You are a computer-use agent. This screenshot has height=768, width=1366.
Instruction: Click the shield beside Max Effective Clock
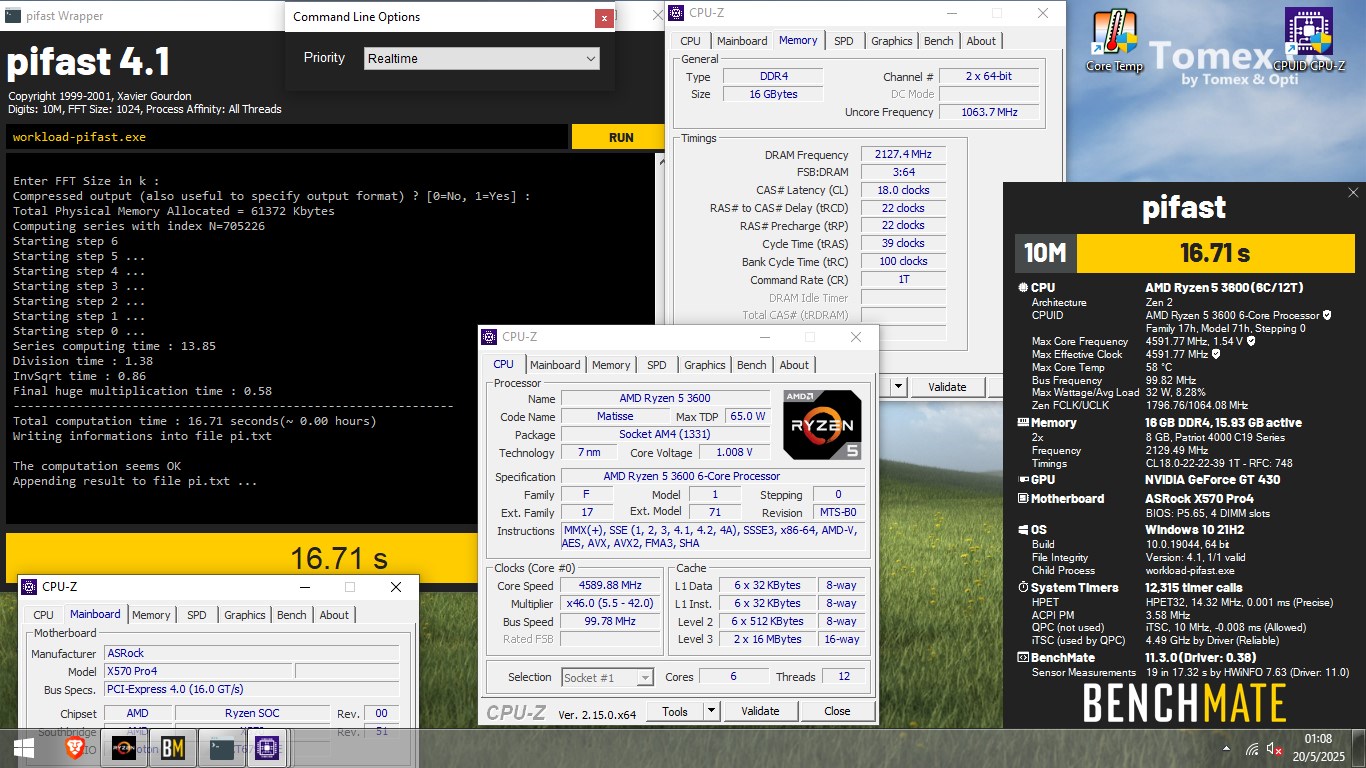point(1216,354)
